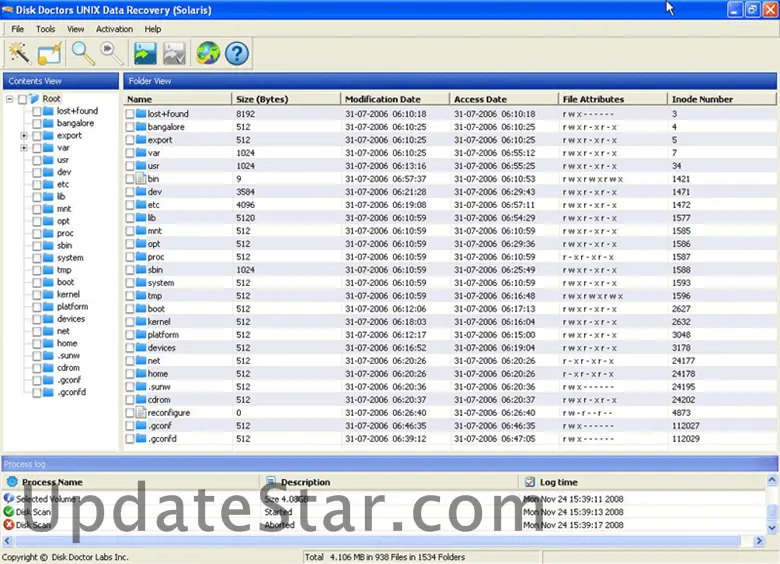
Task: Tick the platform checkbox in Contents tree
Action: pos(37,307)
